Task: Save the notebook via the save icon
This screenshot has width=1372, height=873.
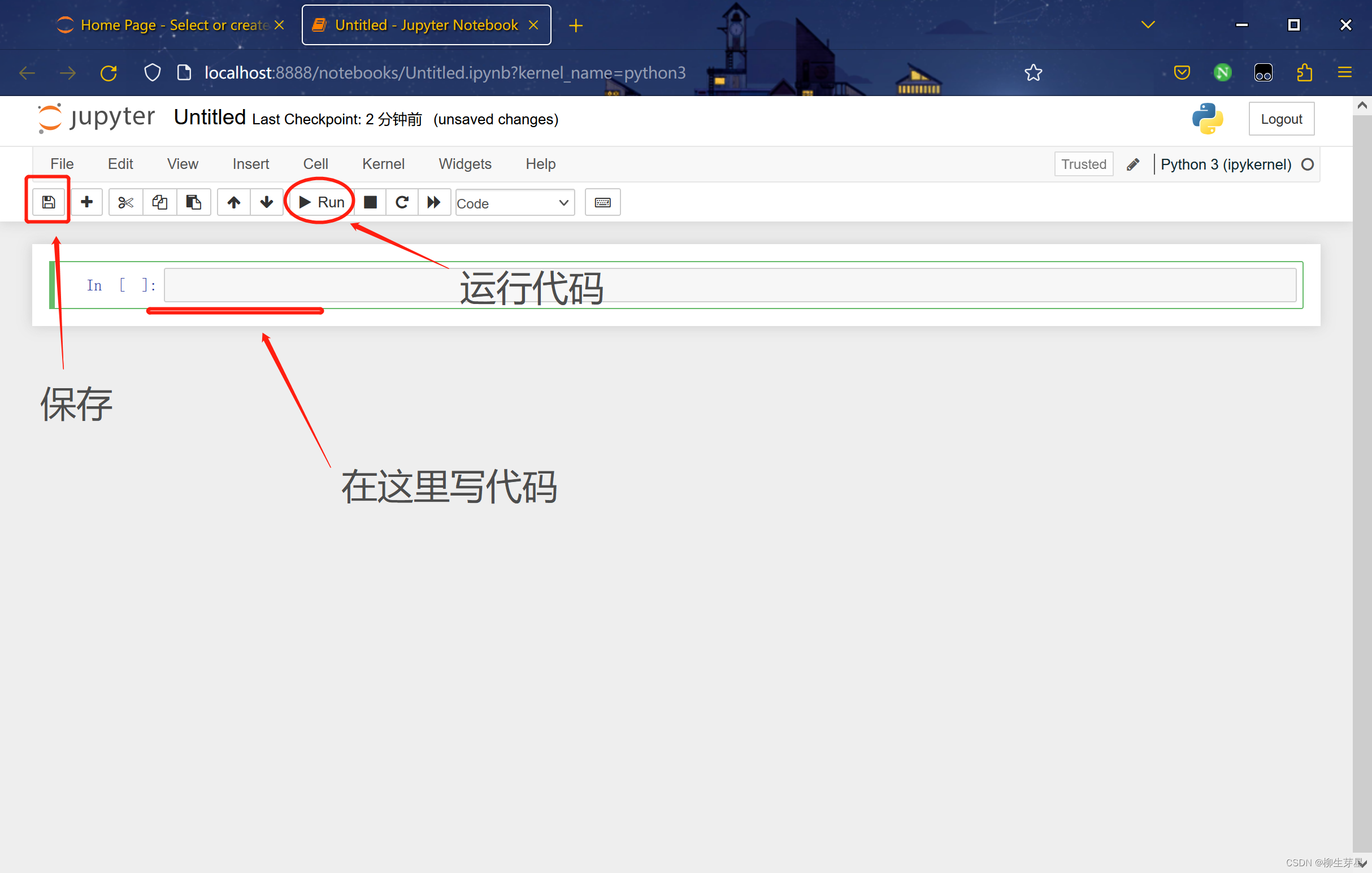Action: (x=48, y=202)
